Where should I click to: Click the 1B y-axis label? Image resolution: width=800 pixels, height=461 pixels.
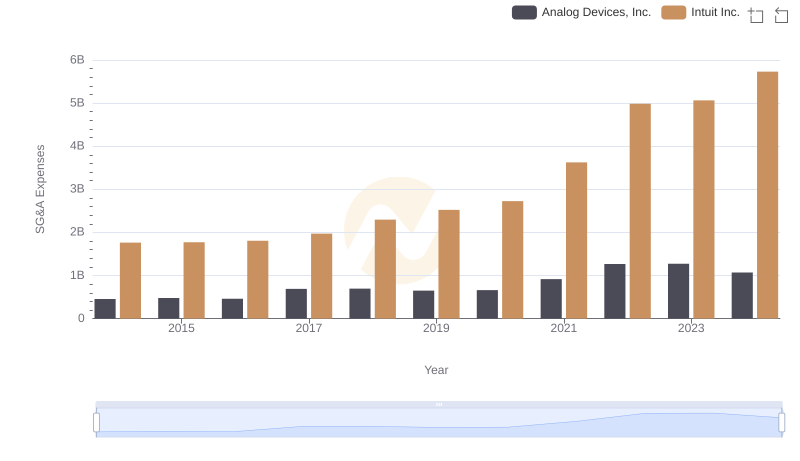pos(77,275)
